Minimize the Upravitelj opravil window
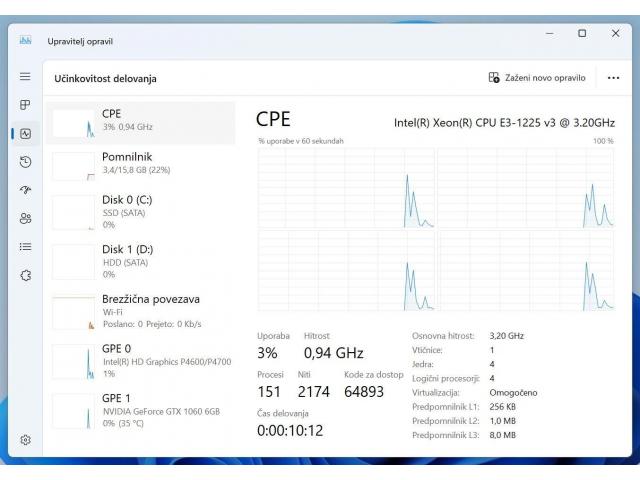 pyautogui.click(x=550, y=33)
